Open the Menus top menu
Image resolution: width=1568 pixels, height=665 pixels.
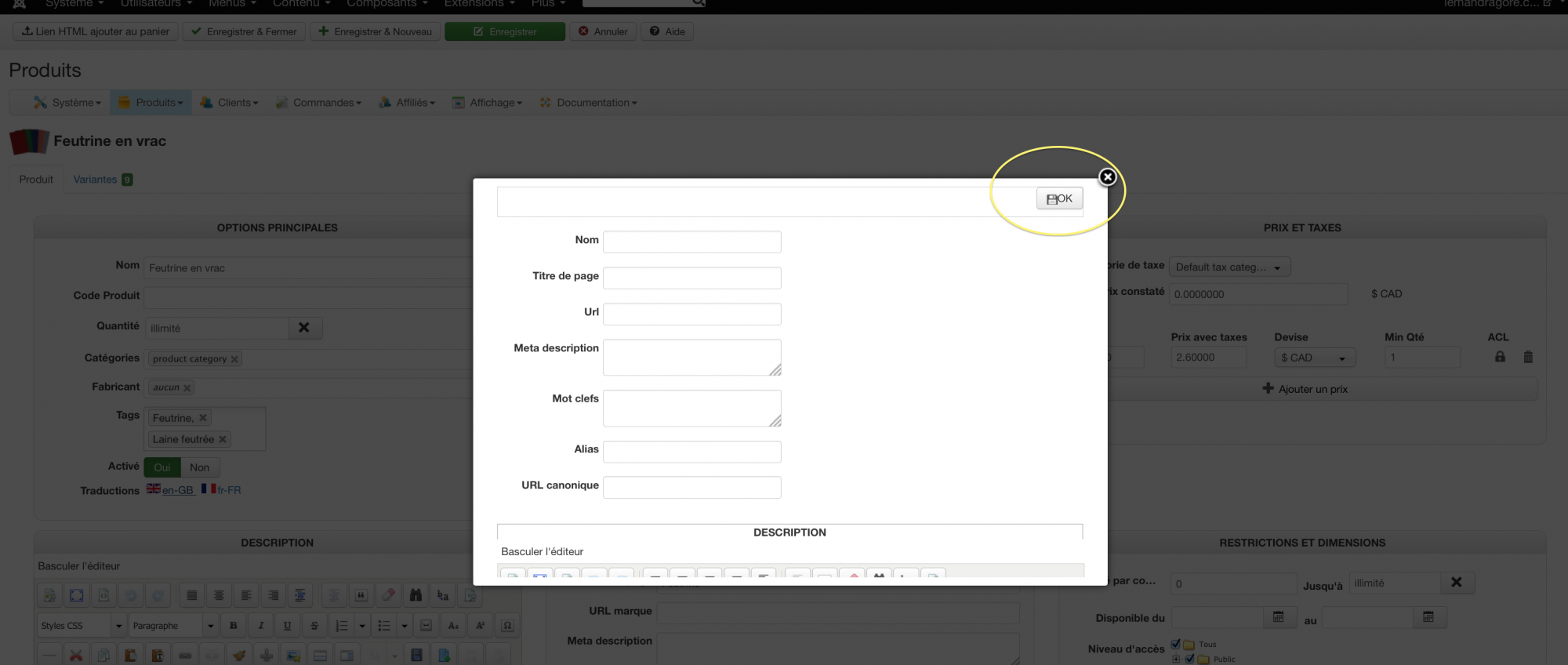232,4
